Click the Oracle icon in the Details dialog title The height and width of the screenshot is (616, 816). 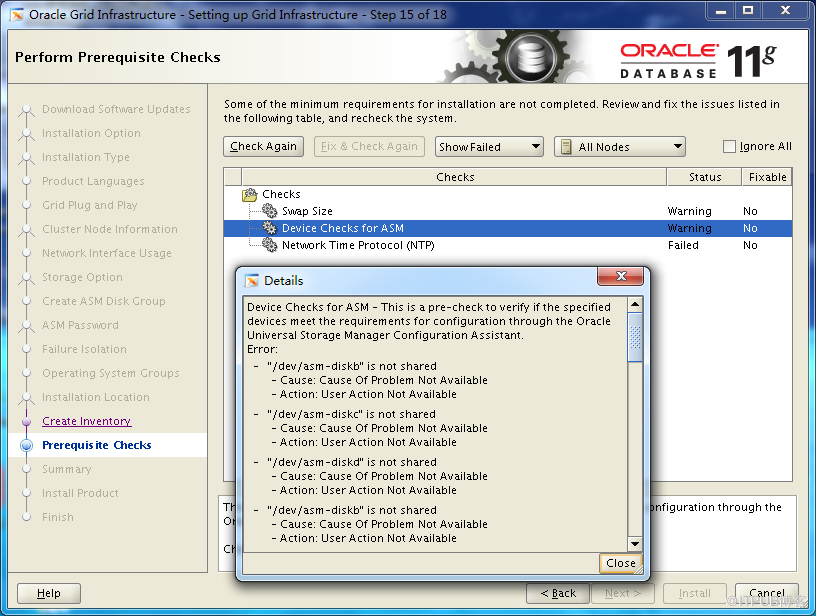[x=252, y=281]
